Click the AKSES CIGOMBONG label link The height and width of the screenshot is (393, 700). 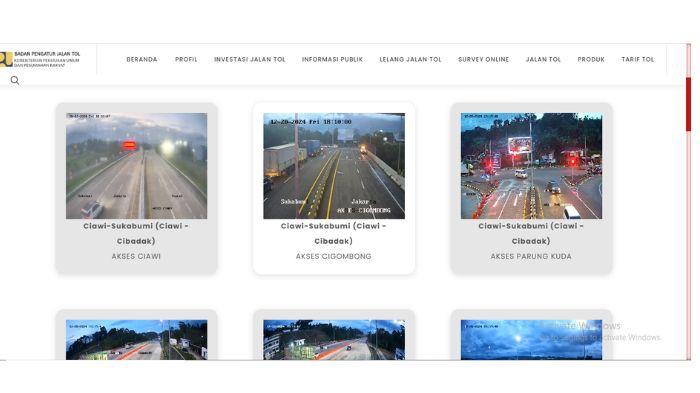pos(333,256)
